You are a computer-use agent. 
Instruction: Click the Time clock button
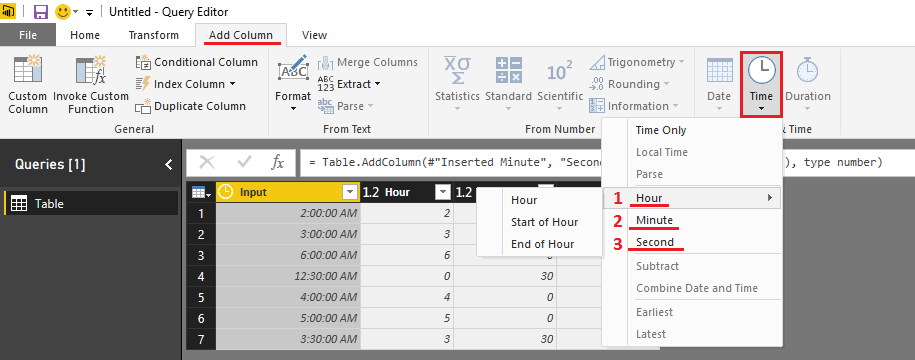point(761,83)
